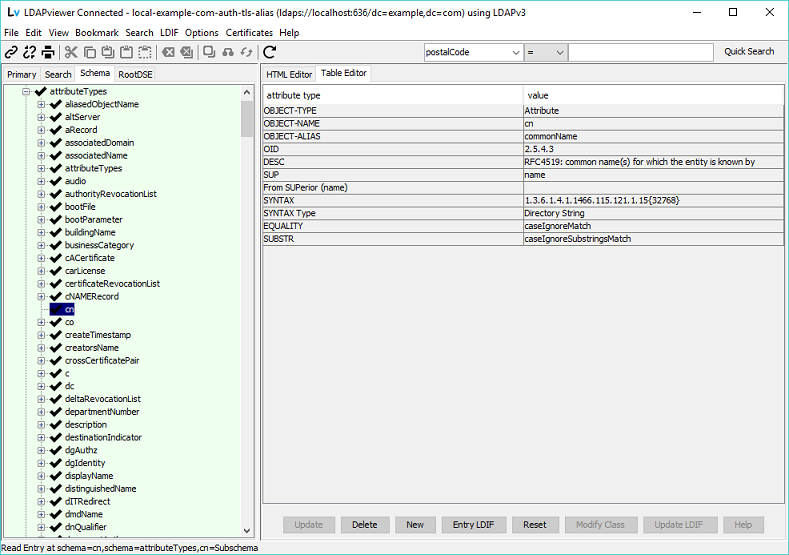Click the delete entry X icon
This screenshot has height=555, width=789.
[168, 52]
